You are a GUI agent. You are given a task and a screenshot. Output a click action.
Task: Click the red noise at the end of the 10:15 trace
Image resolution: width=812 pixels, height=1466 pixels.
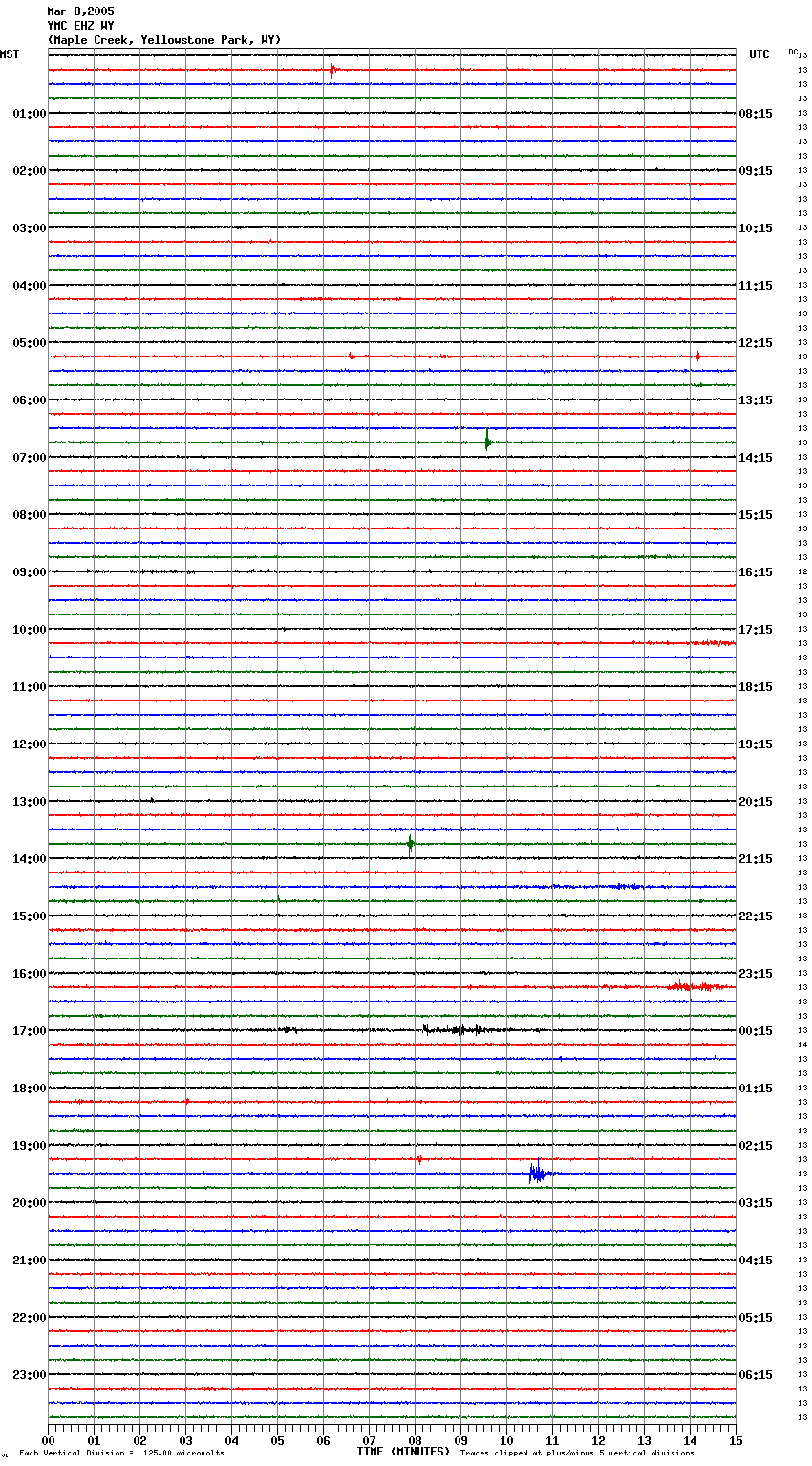point(712,643)
